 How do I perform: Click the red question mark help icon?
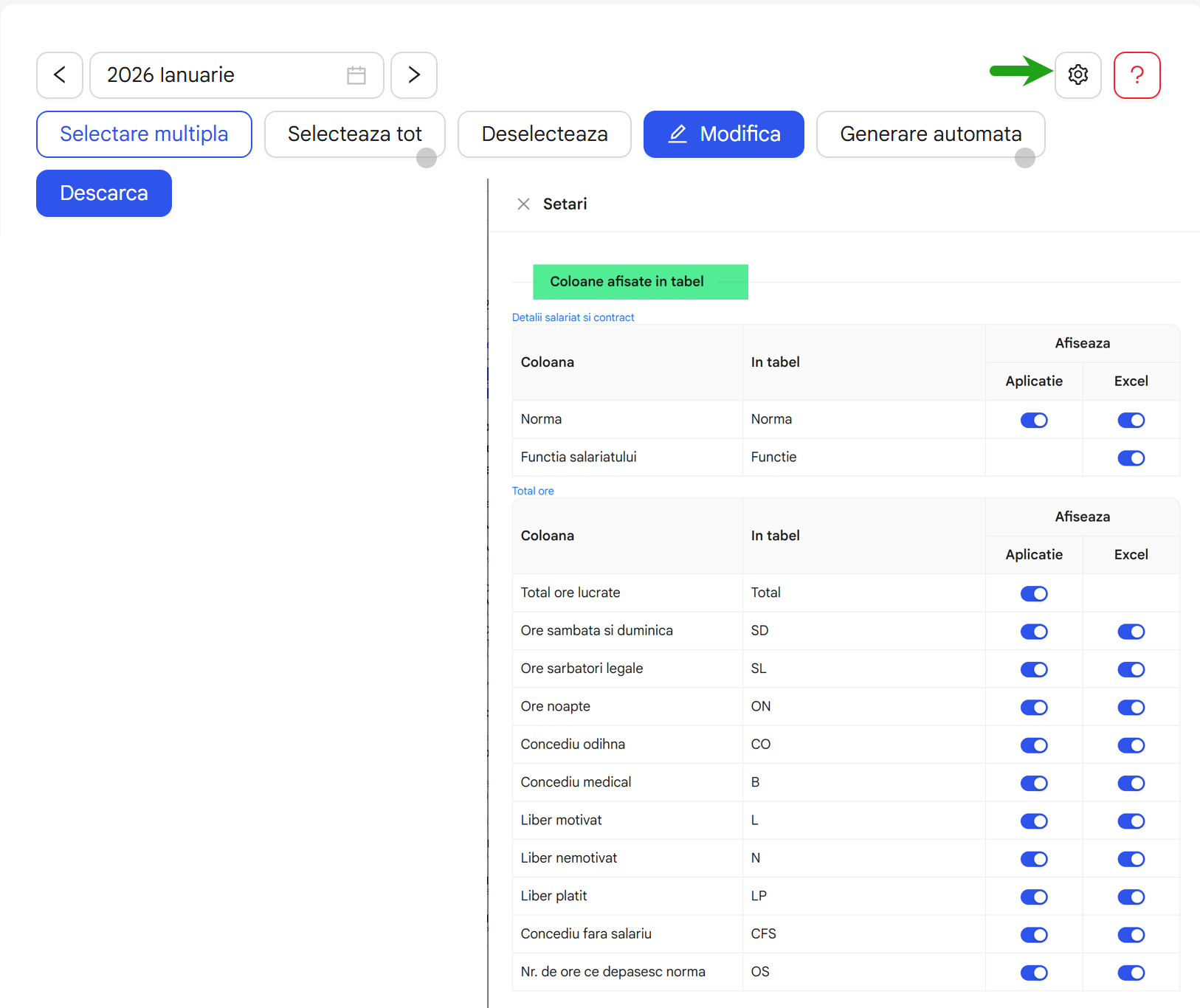pyautogui.click(x=1137, y=75)
